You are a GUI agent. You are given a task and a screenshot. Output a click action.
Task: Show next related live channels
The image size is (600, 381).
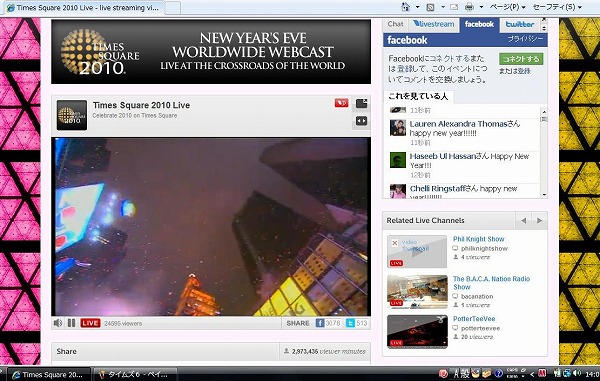tap(540, 221)
